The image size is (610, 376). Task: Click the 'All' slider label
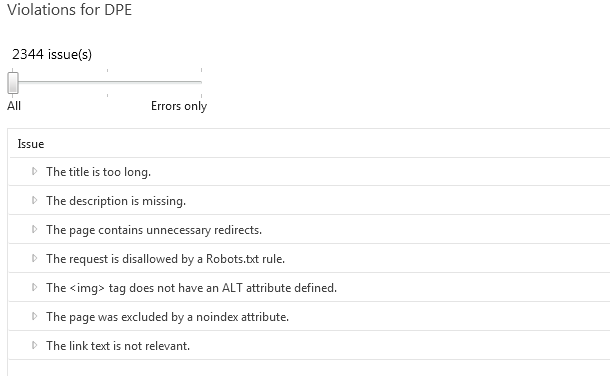pos(14,106)
